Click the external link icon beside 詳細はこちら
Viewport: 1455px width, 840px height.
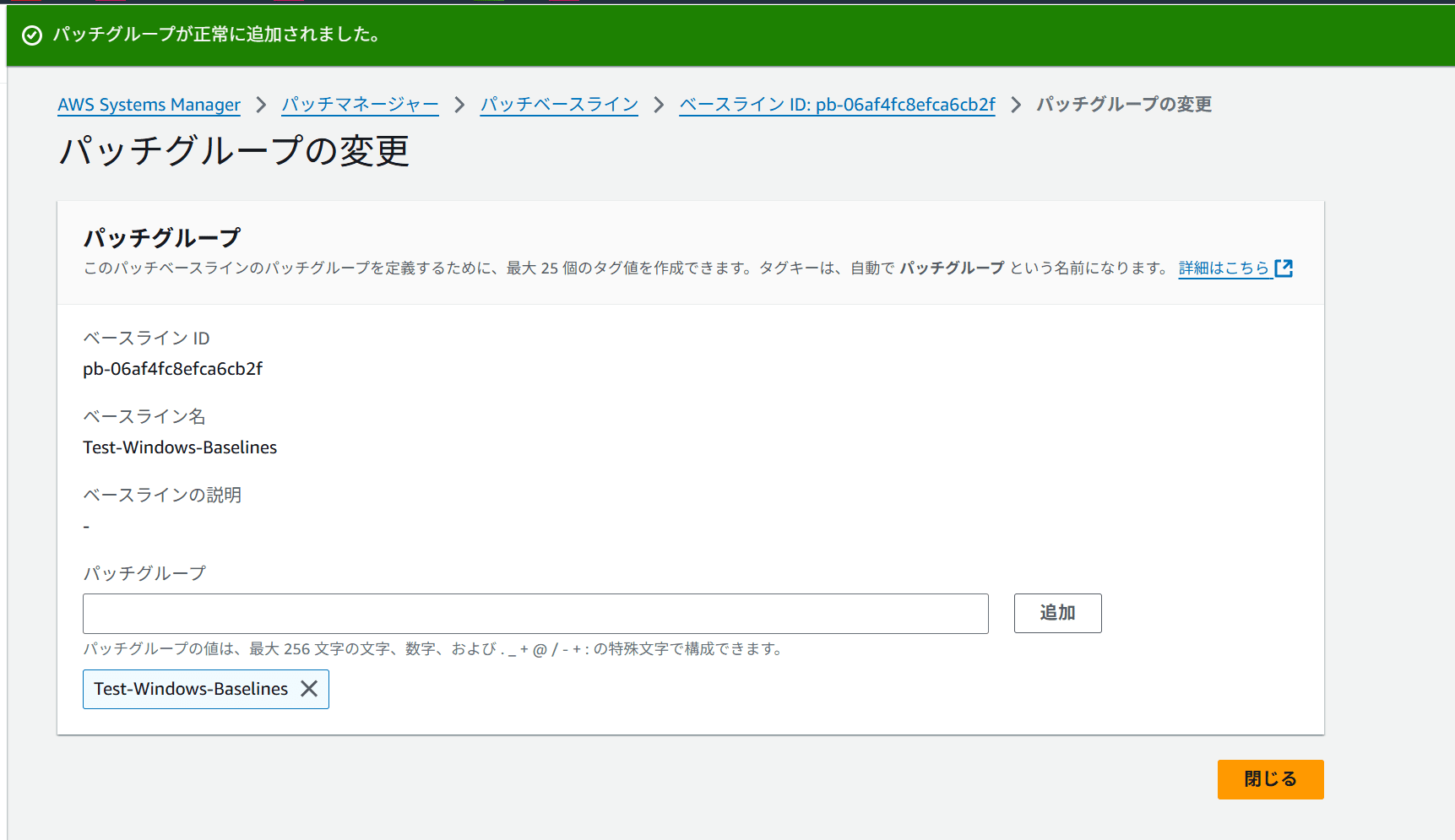(1284, 268)
